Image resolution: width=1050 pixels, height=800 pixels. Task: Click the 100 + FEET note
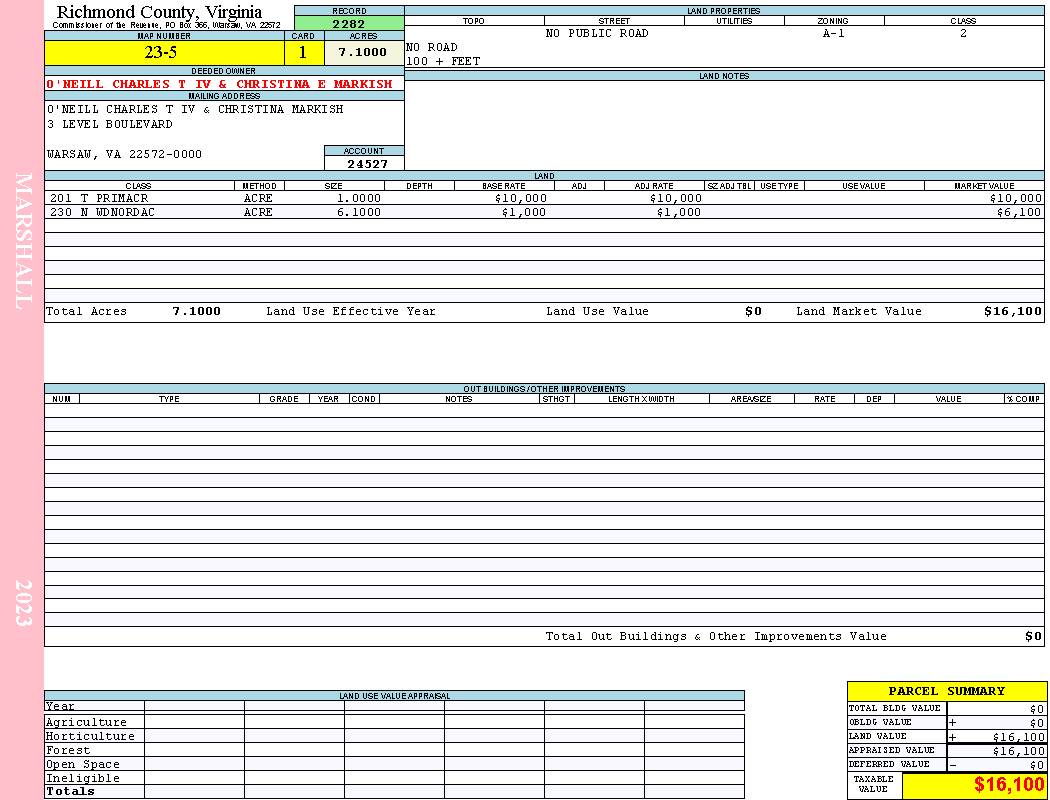coord(443,62)
